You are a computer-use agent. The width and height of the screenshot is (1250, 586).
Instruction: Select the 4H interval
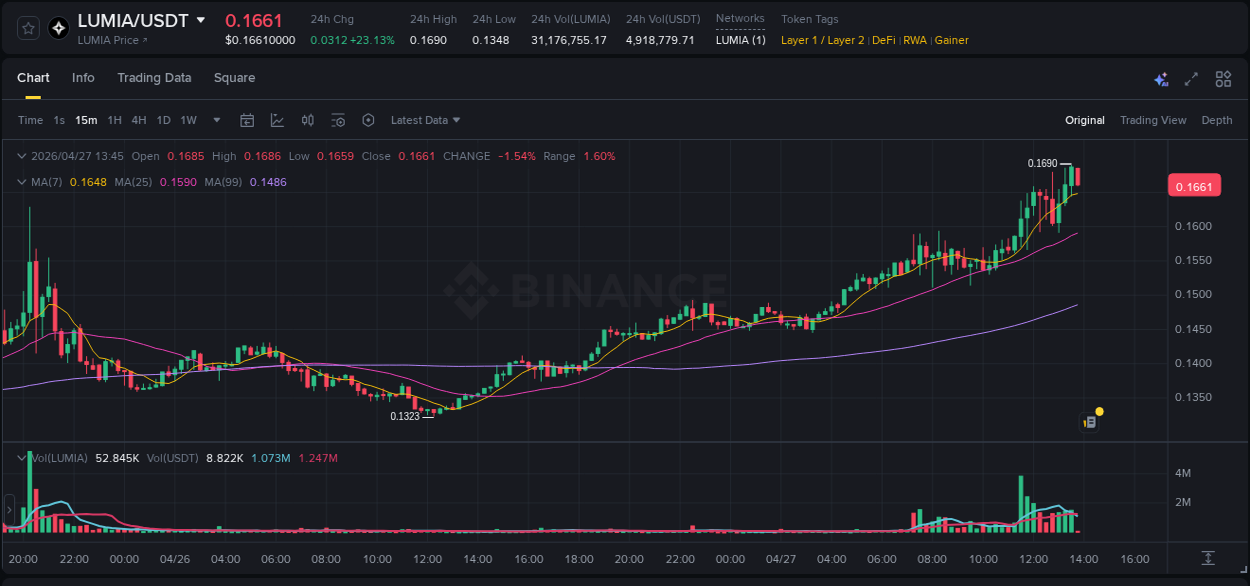[x=138, y=120]
